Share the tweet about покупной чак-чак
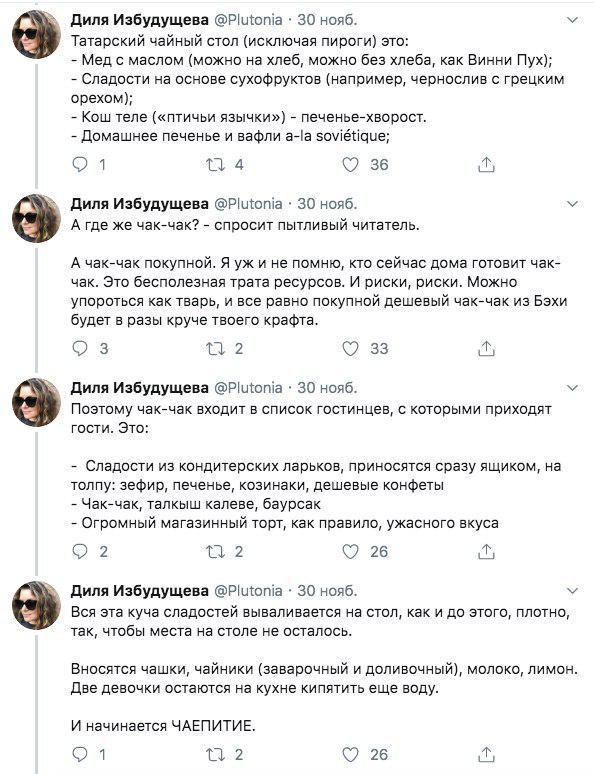Screen dimensions: 594x774 click(486, 348)
